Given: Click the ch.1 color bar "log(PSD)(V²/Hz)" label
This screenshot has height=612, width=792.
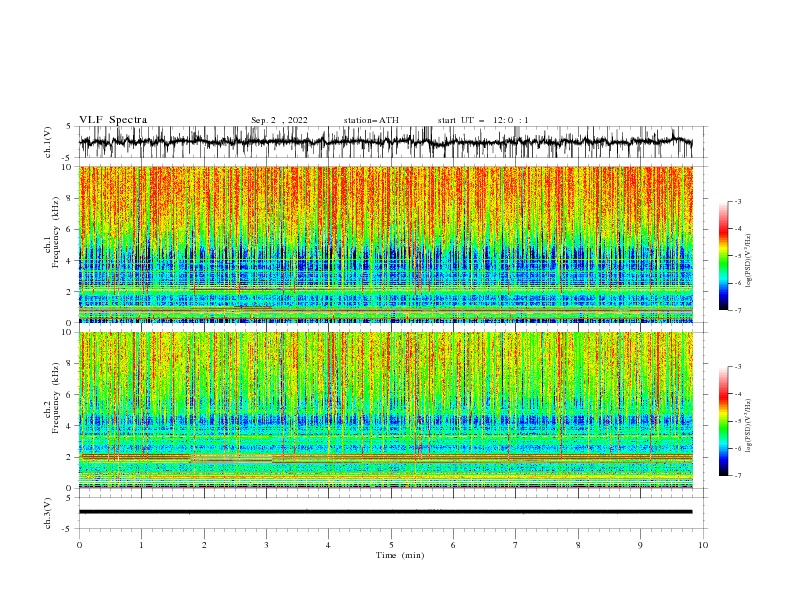Looking at the screenshot, I should point(749,261).
